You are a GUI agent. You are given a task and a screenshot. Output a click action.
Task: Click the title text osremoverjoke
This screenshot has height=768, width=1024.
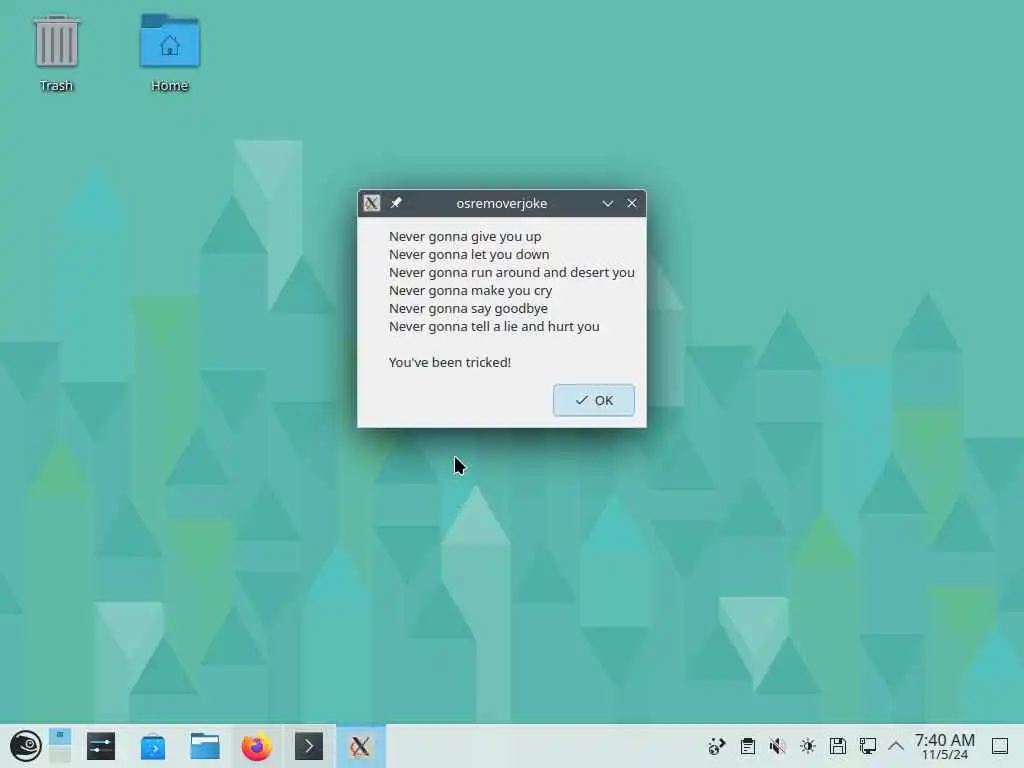pos(502,204)
